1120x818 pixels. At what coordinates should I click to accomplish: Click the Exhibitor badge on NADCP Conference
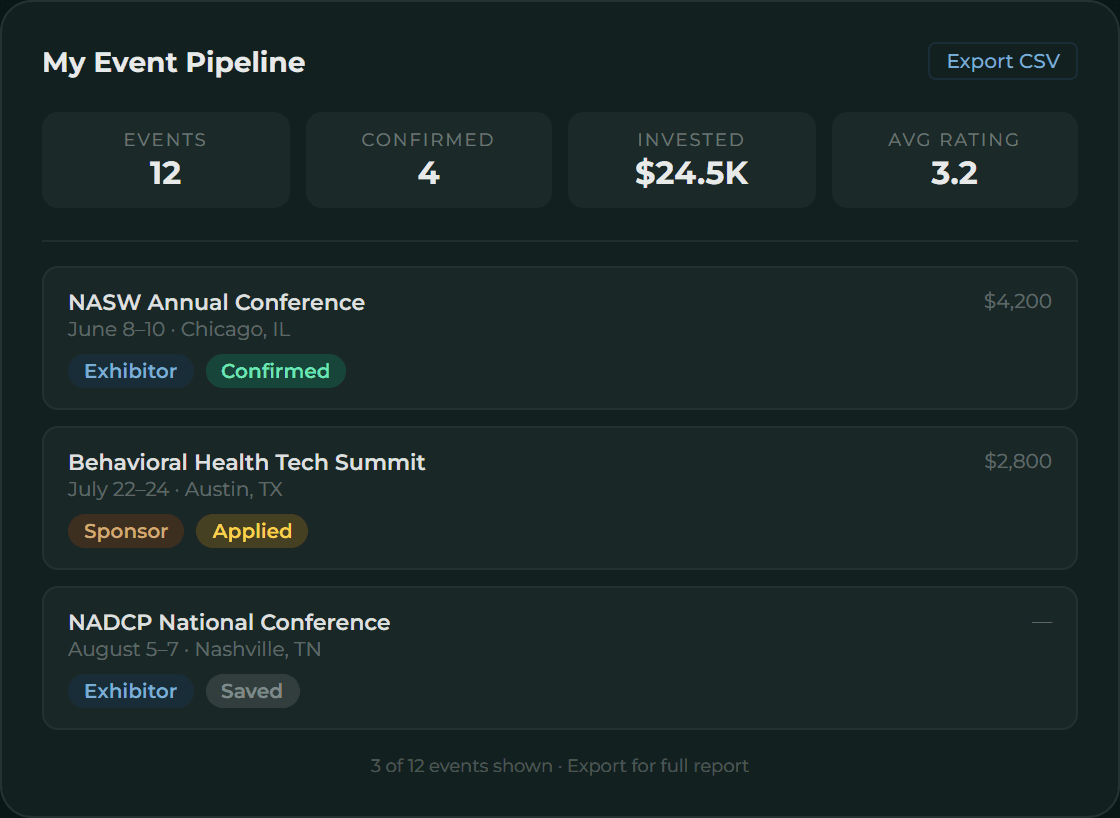tap(130, 691)
